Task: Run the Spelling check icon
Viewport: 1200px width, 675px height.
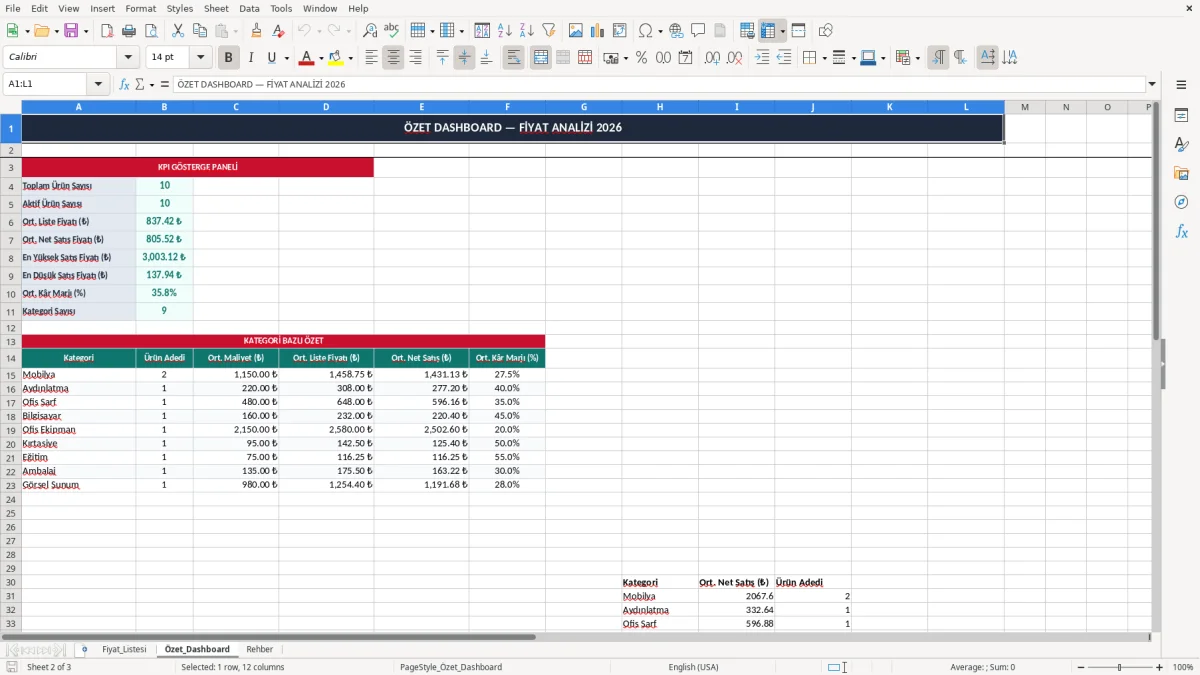Action: tap(392, 31)
